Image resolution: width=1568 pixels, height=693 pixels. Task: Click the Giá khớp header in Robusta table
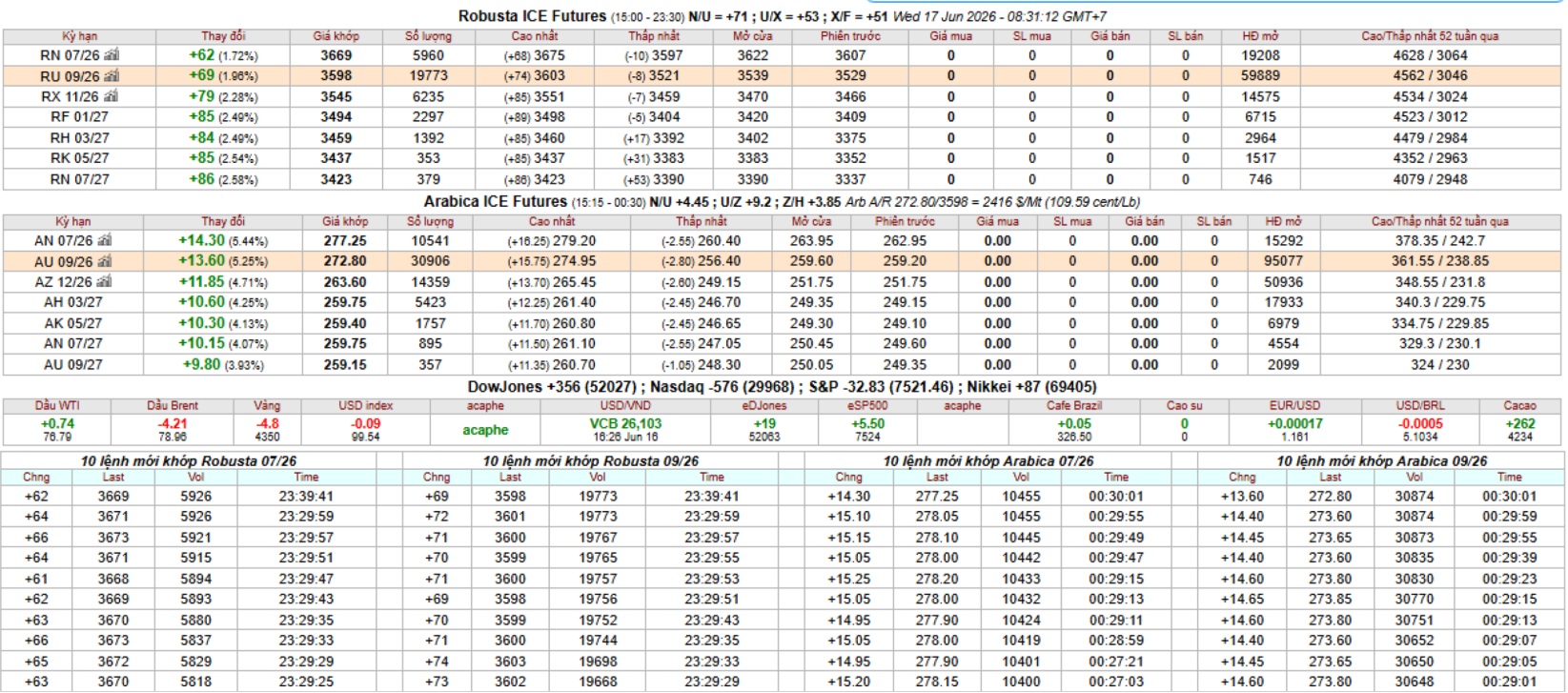[x=336, y=36]
